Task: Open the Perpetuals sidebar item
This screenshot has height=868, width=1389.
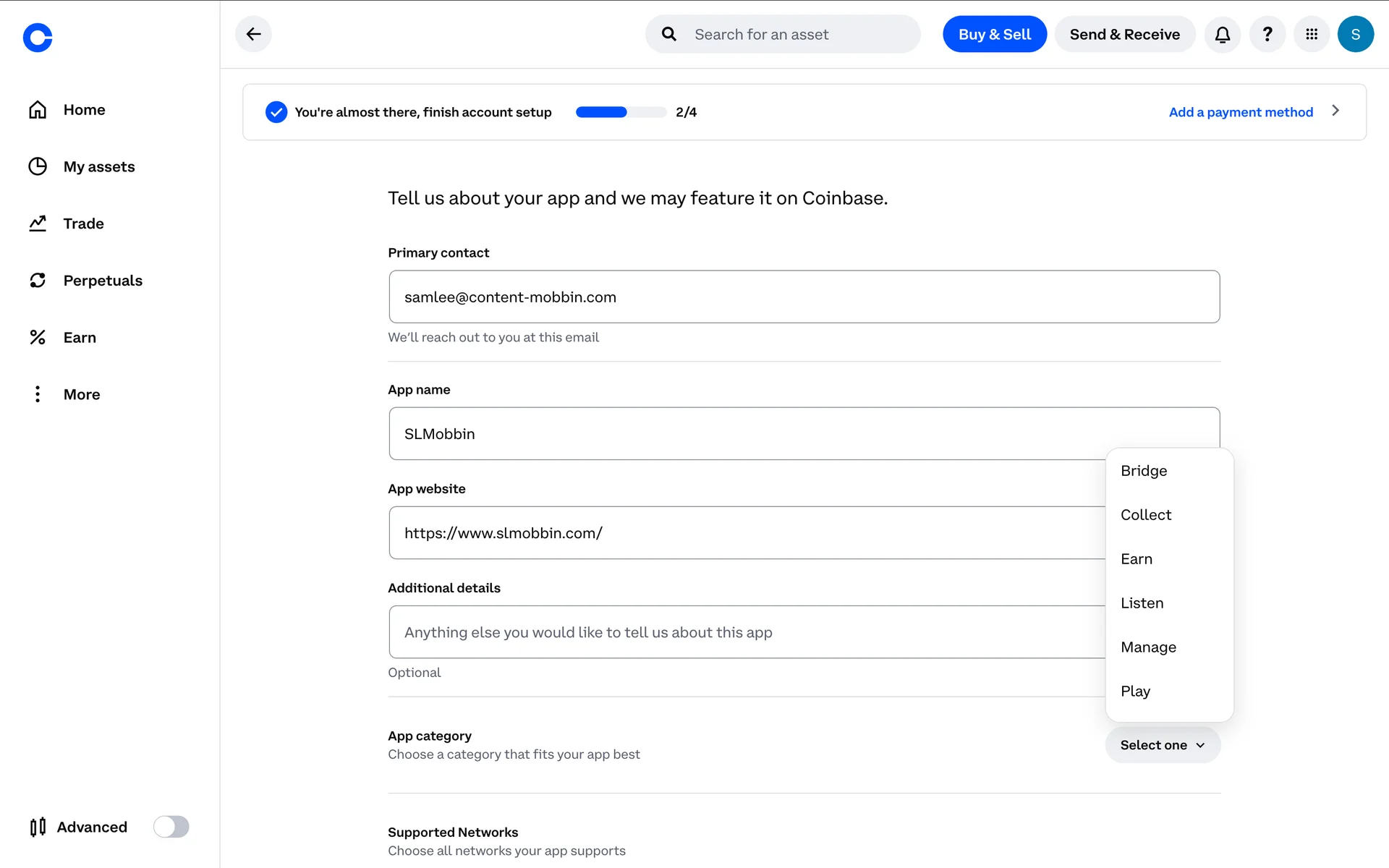Action: (102, 281)
